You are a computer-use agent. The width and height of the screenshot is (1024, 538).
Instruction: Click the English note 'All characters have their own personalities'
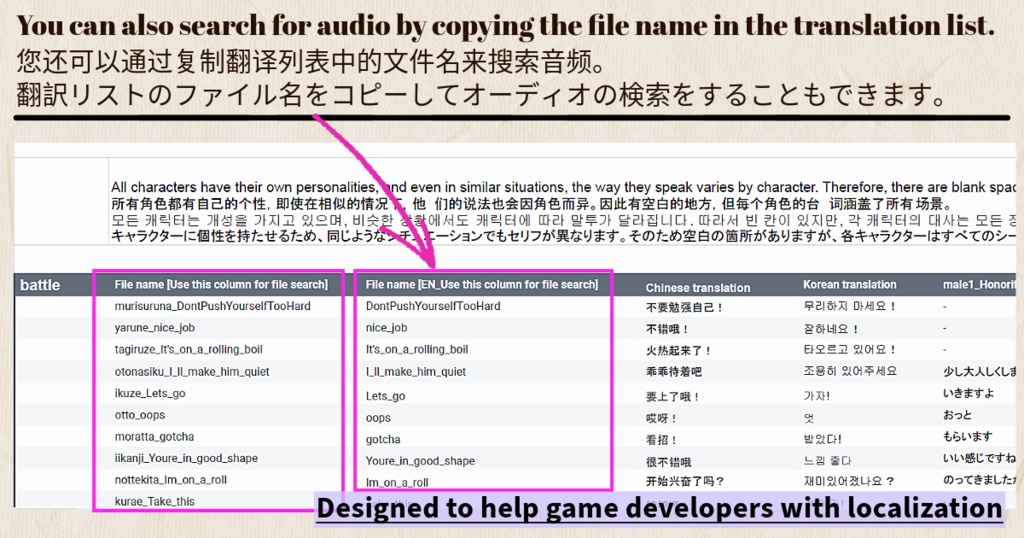(244, 187)
